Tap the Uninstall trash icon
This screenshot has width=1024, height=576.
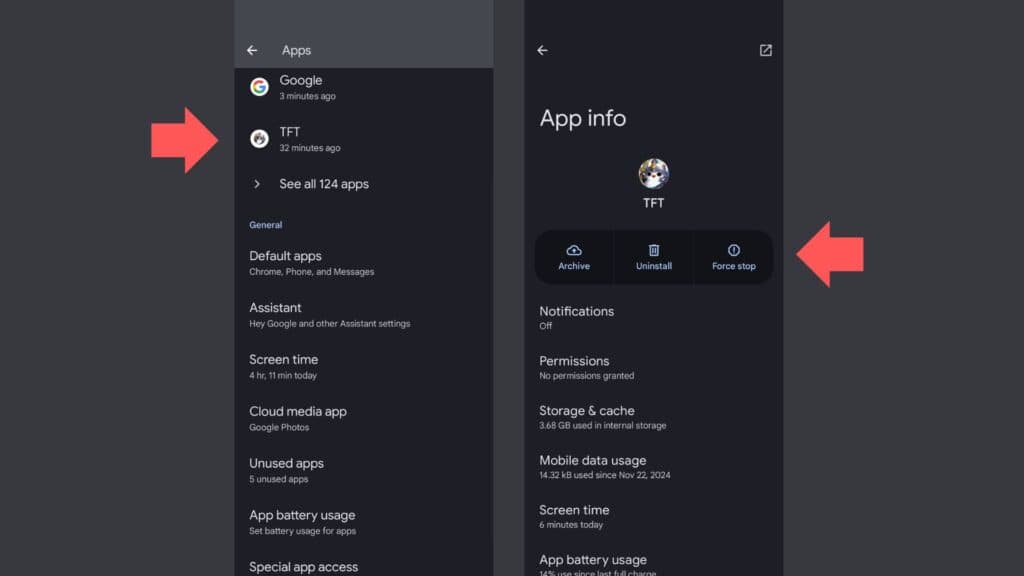click(x=654, y=250)
